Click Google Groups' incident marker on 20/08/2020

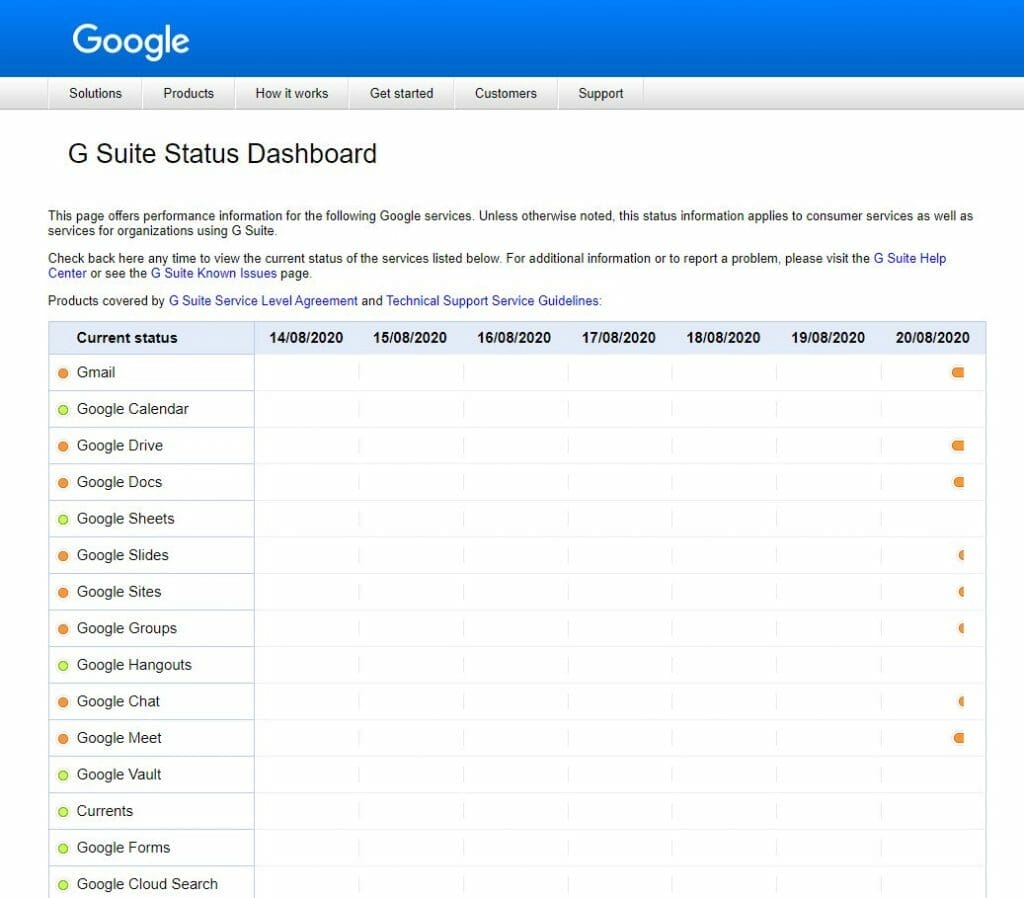962,628
